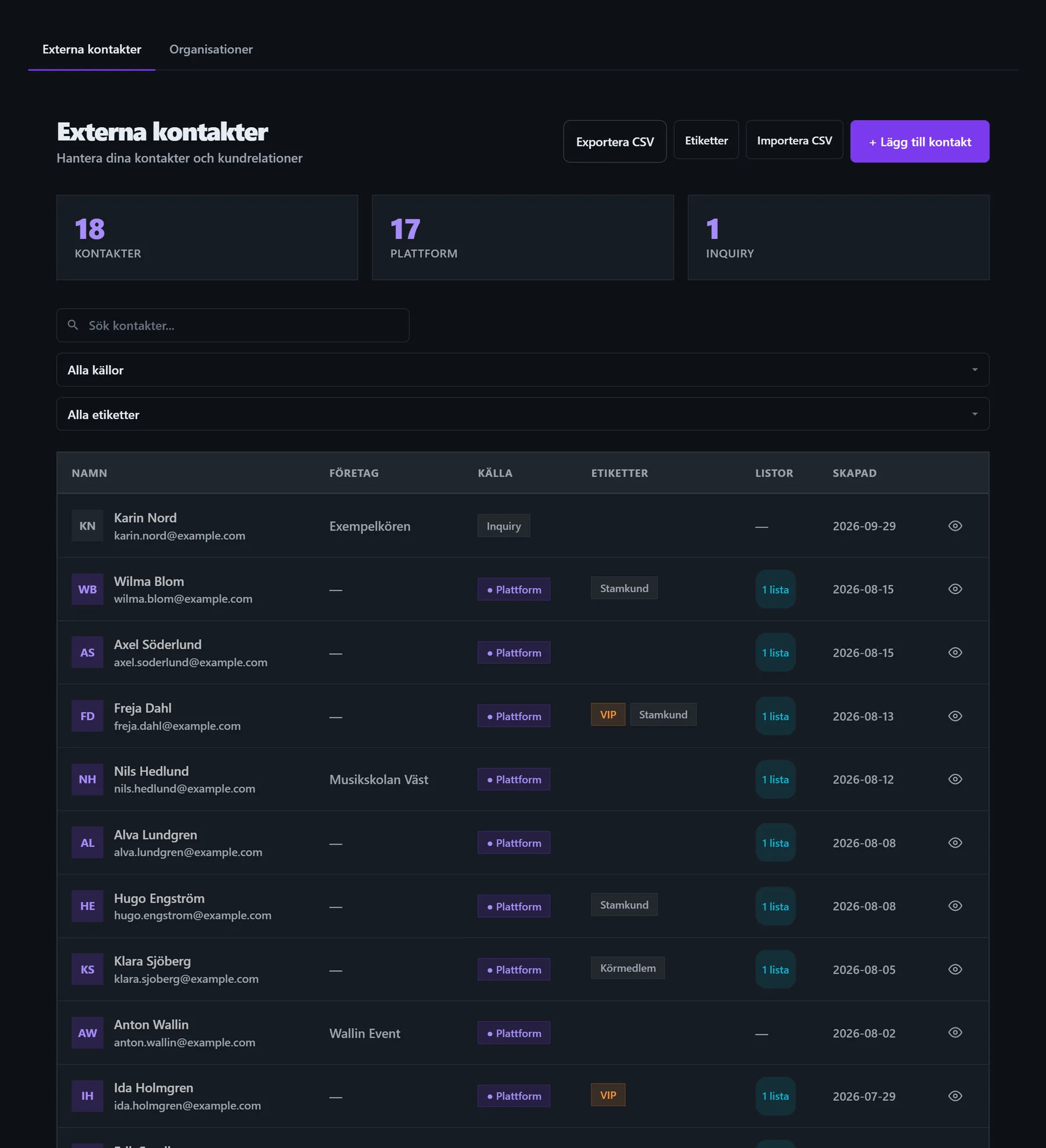
Task: Focus the Sök kontakter search field
Action: coord(232,326)
